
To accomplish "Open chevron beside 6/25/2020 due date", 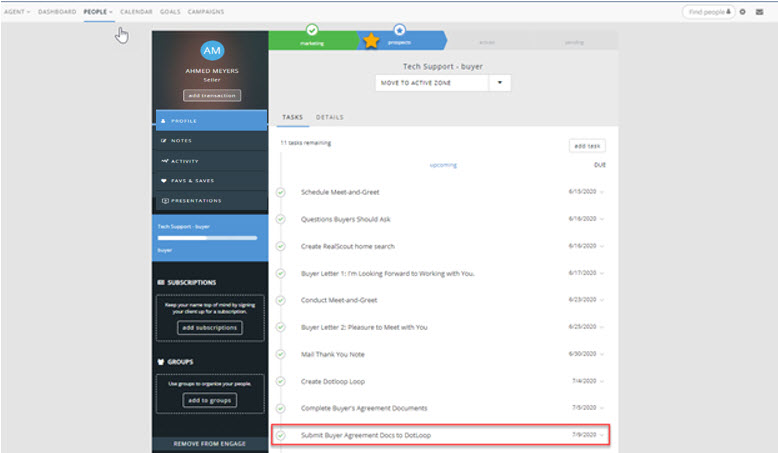I will click(602, 327).
